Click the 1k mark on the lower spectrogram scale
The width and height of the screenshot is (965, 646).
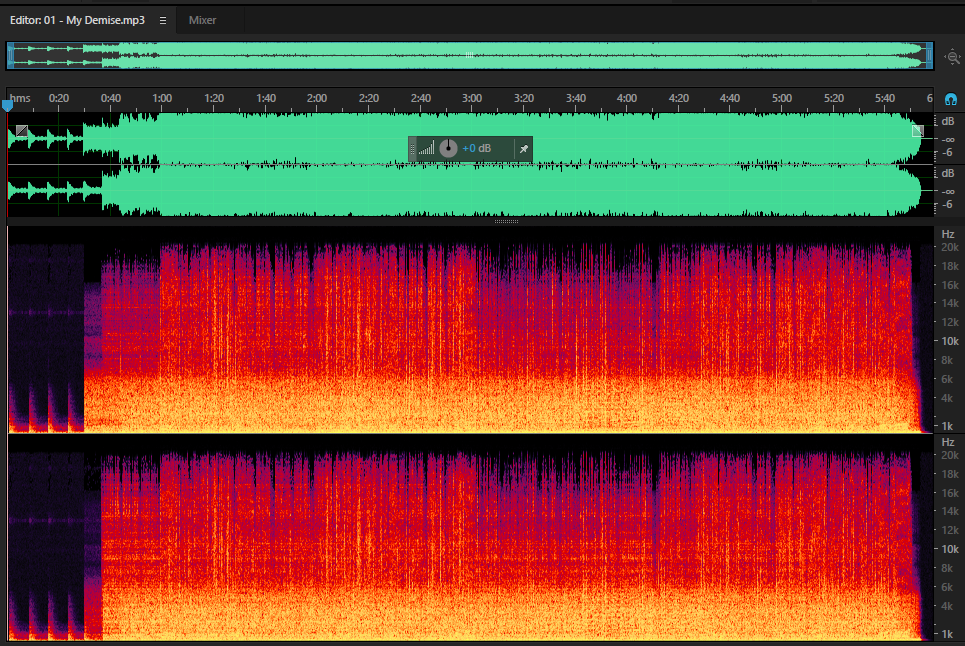[947, 633]
